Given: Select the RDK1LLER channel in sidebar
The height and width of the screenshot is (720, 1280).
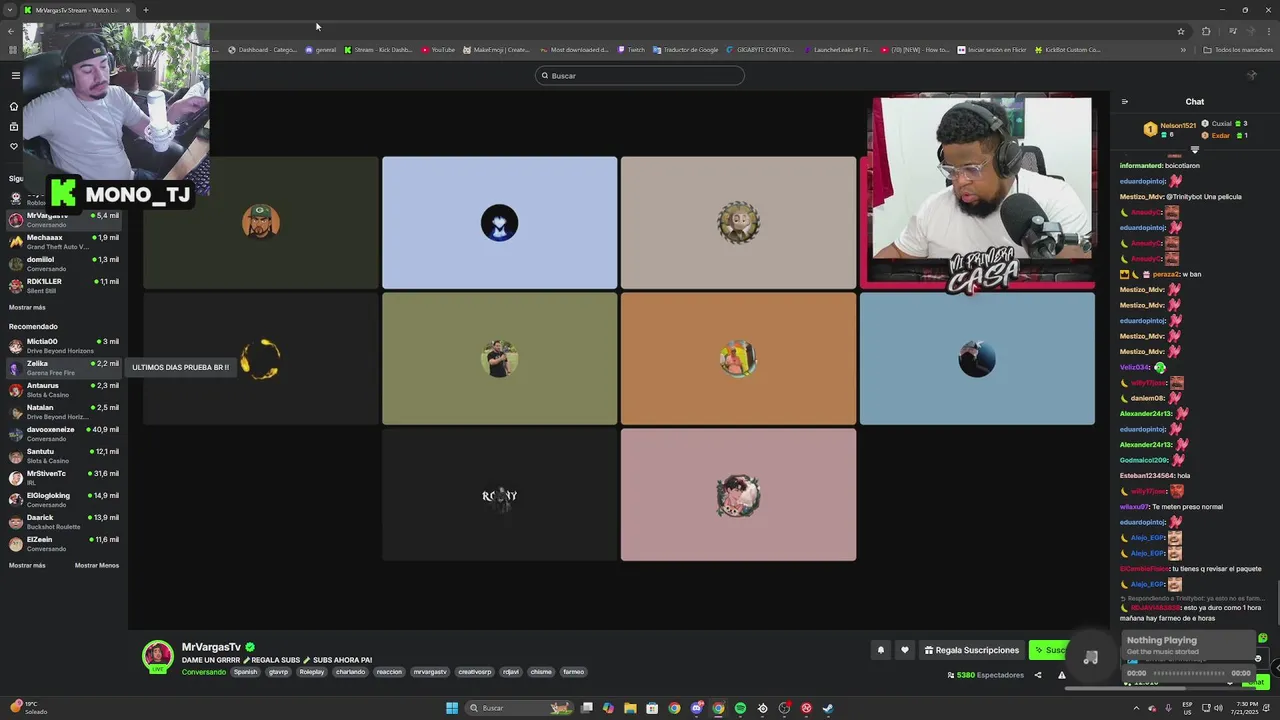Looking at the screenshot, I should [64, 285].
